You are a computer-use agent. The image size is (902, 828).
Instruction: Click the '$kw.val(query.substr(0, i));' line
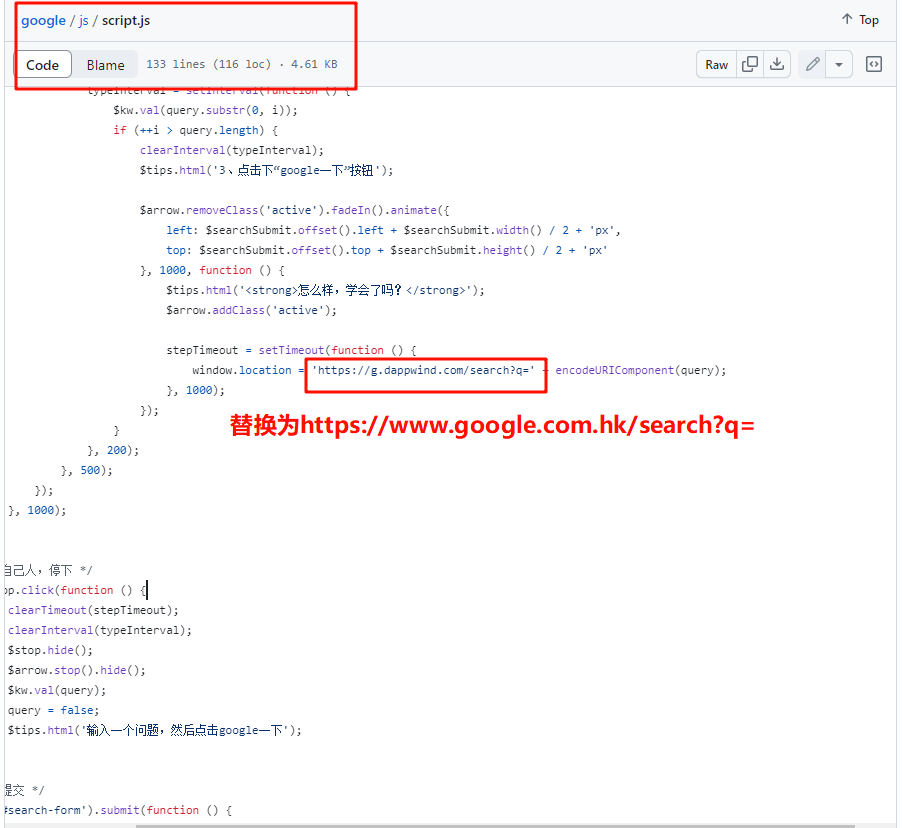(205, 110)
